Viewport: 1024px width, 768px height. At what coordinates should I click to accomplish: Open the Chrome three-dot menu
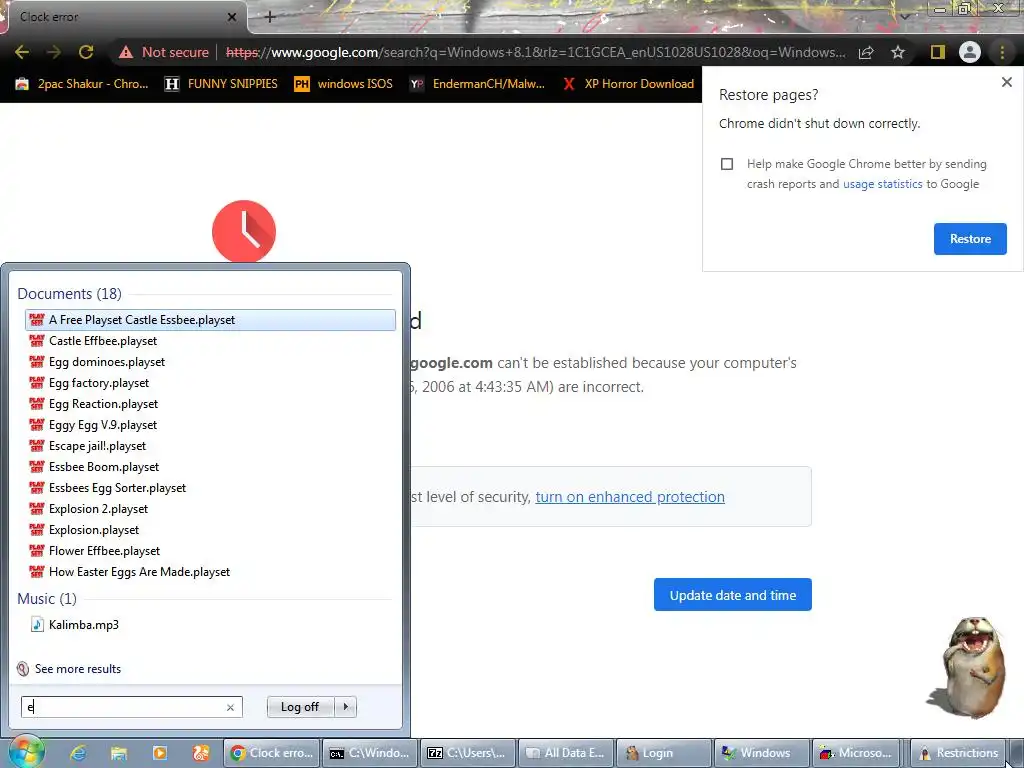pos(1002,52)
